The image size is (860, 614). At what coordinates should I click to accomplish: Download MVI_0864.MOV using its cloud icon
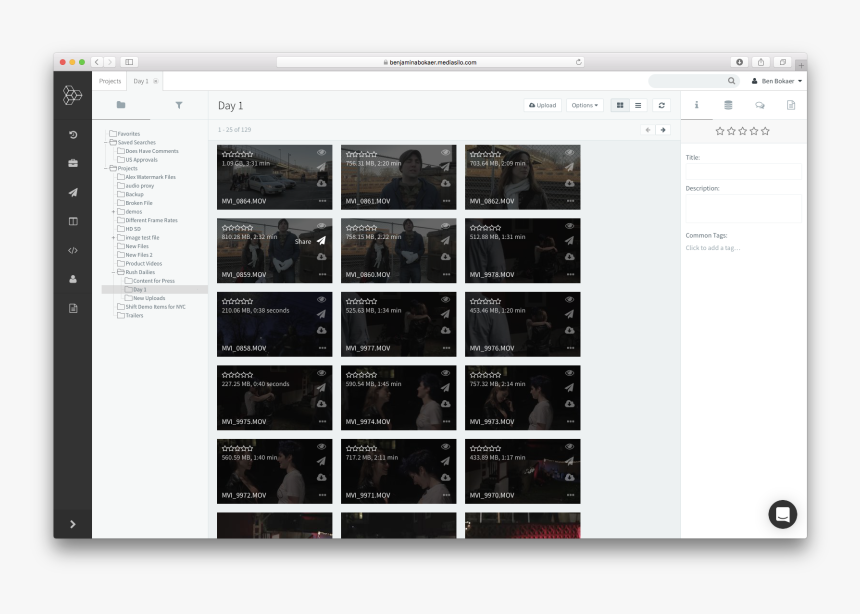click(x=321, y=183)
